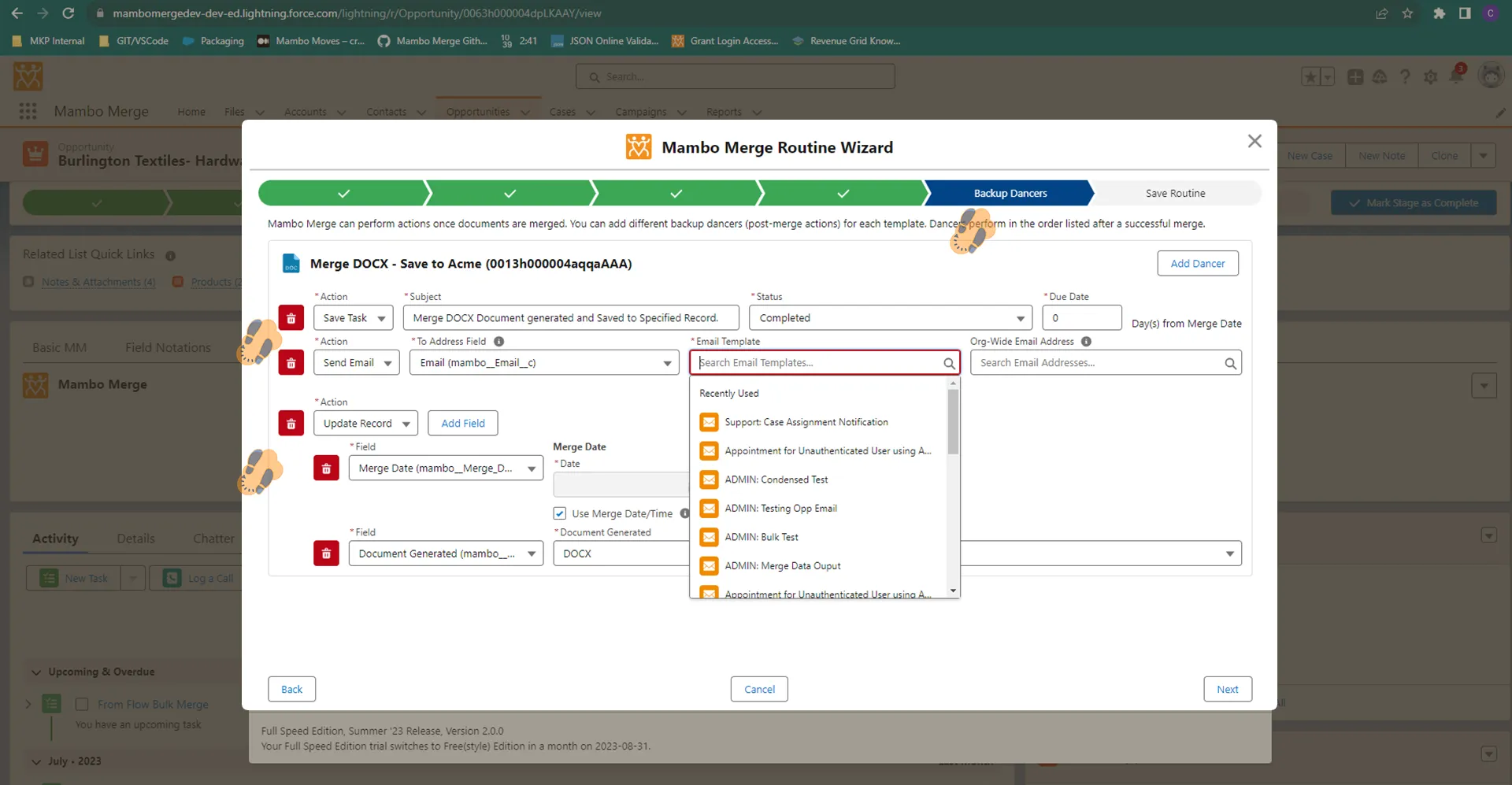Select ADMIN: Testing Opp Email template

pos(819,509)
